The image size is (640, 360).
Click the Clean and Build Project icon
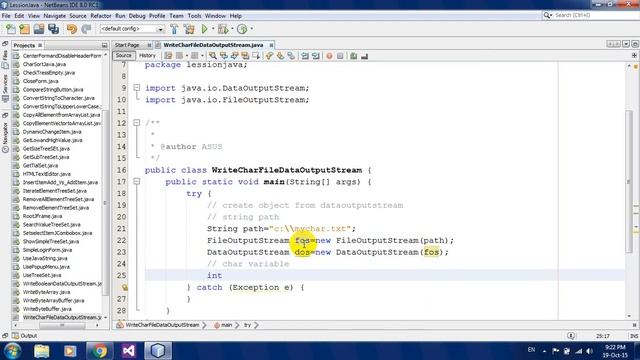pyautogui.click(x=189, y=29)
